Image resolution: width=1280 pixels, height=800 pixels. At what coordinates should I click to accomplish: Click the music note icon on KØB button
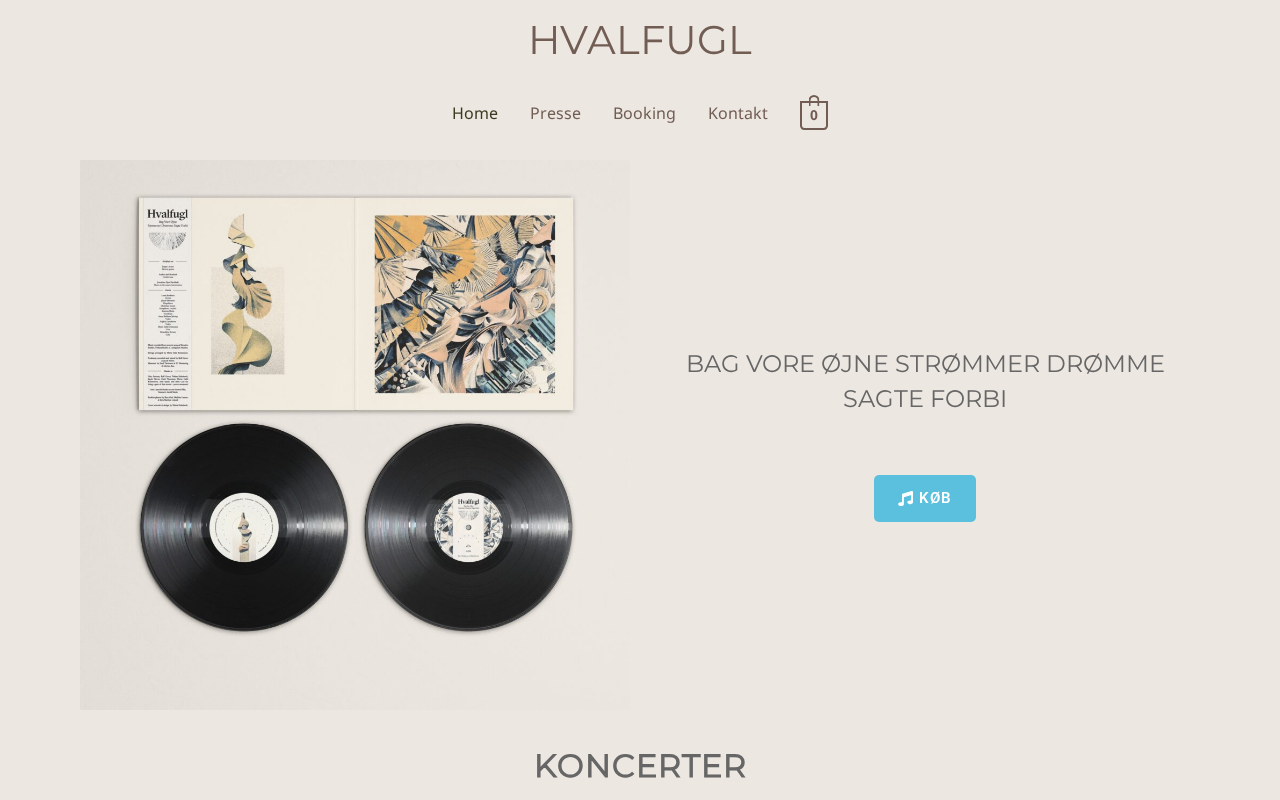pos(906,498)
